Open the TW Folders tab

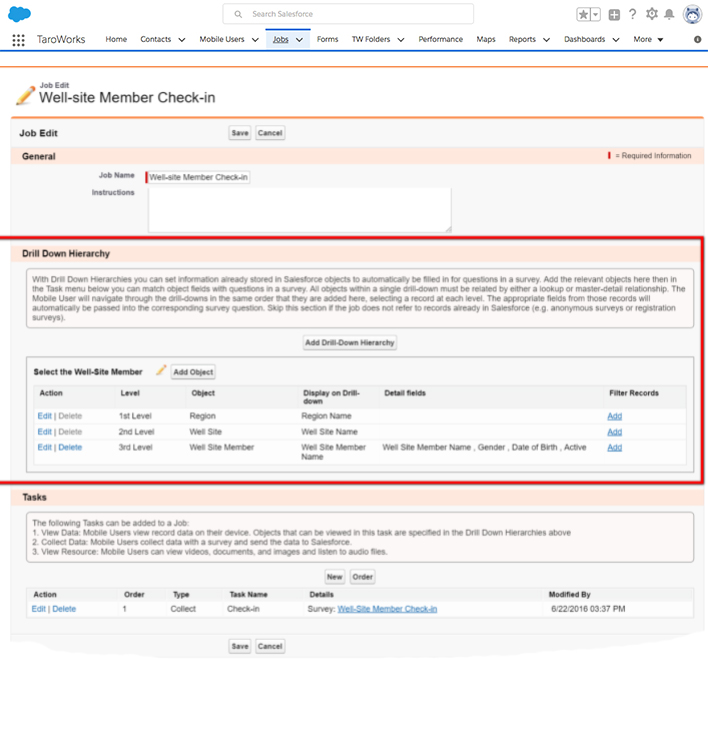click(371, 39)
